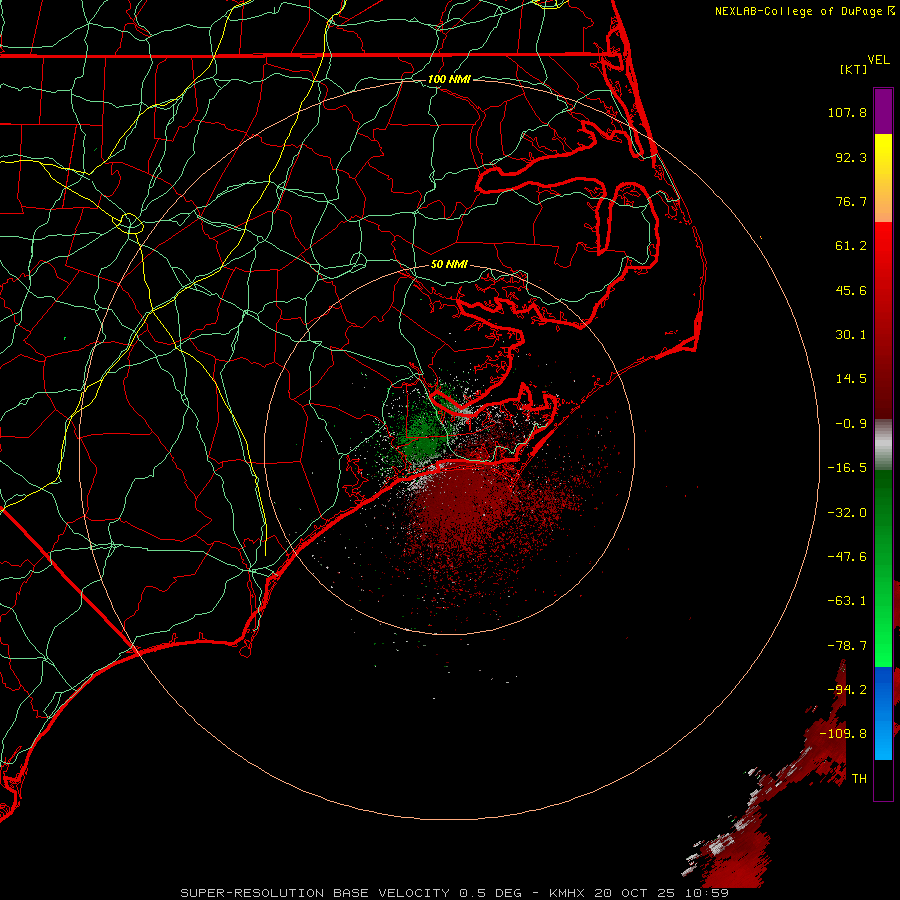Image resolution: width=900 pixels, height=900 pixels.
Task: Click the 45.6 value on the velocity scale
Action: (851, 290)
